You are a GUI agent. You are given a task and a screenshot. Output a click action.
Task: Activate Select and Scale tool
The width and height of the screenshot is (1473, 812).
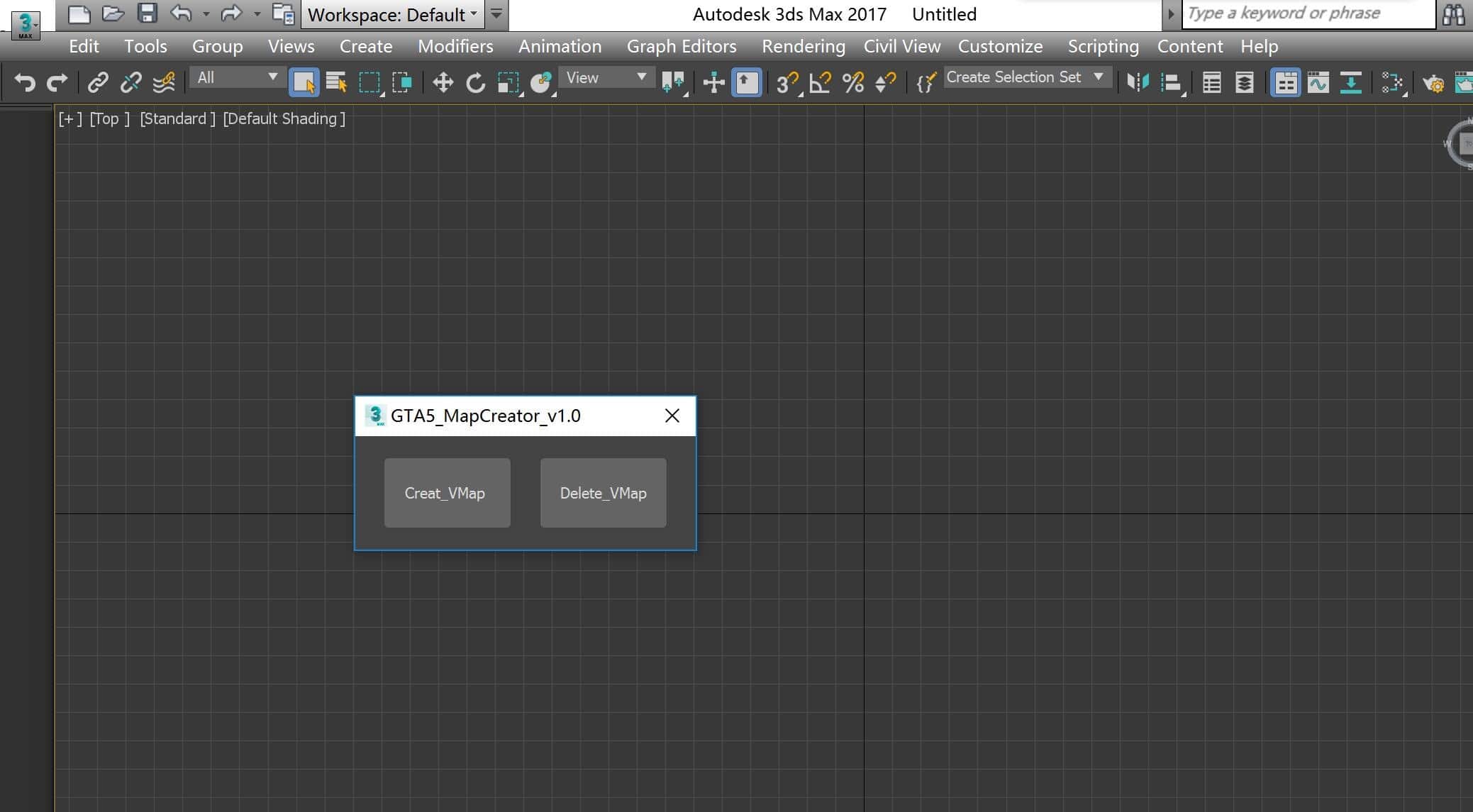(508, 82)
